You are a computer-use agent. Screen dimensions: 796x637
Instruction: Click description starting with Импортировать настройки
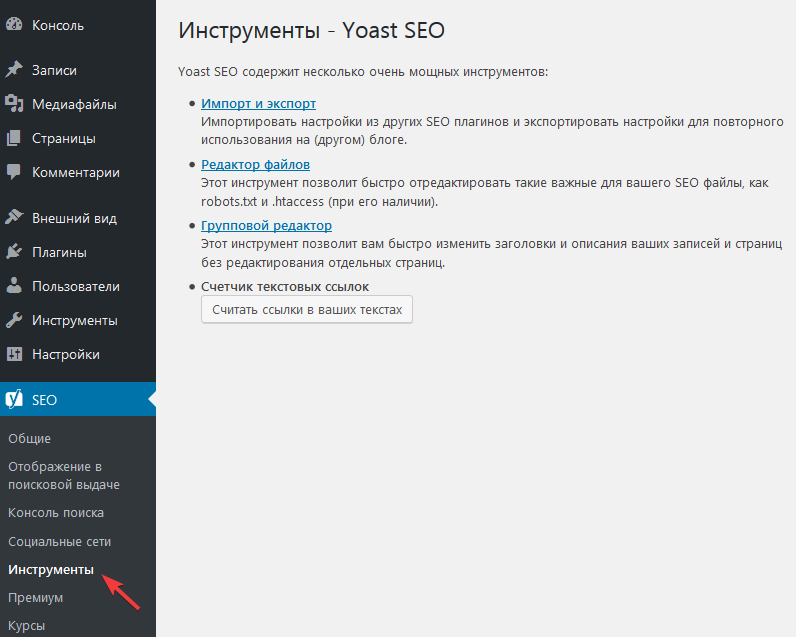(x=492, y=130)
